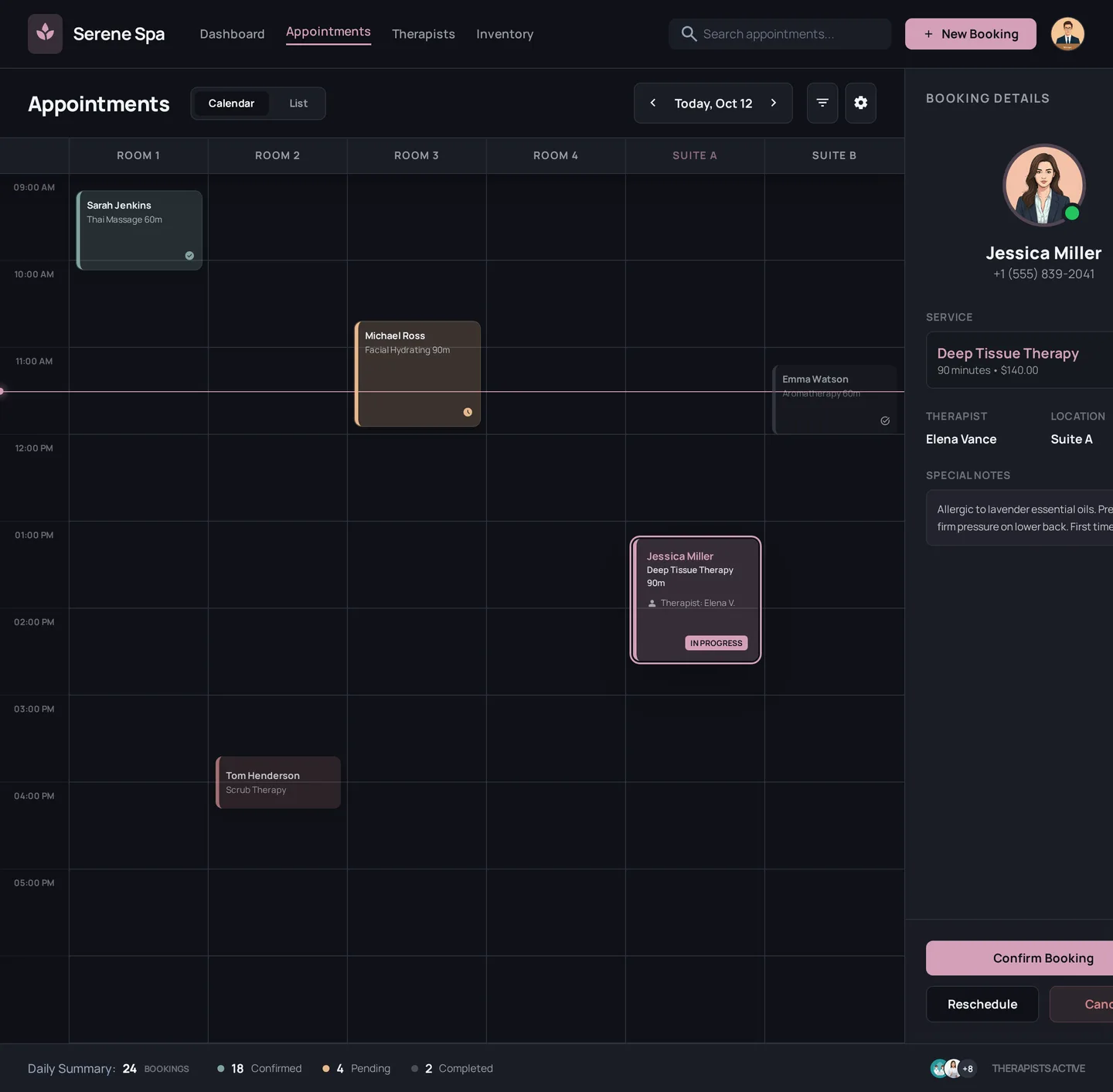Click the therapist person icon on Jessica Miller's booking
This screenshot has height=1092, width=1113.
point(652,603)
